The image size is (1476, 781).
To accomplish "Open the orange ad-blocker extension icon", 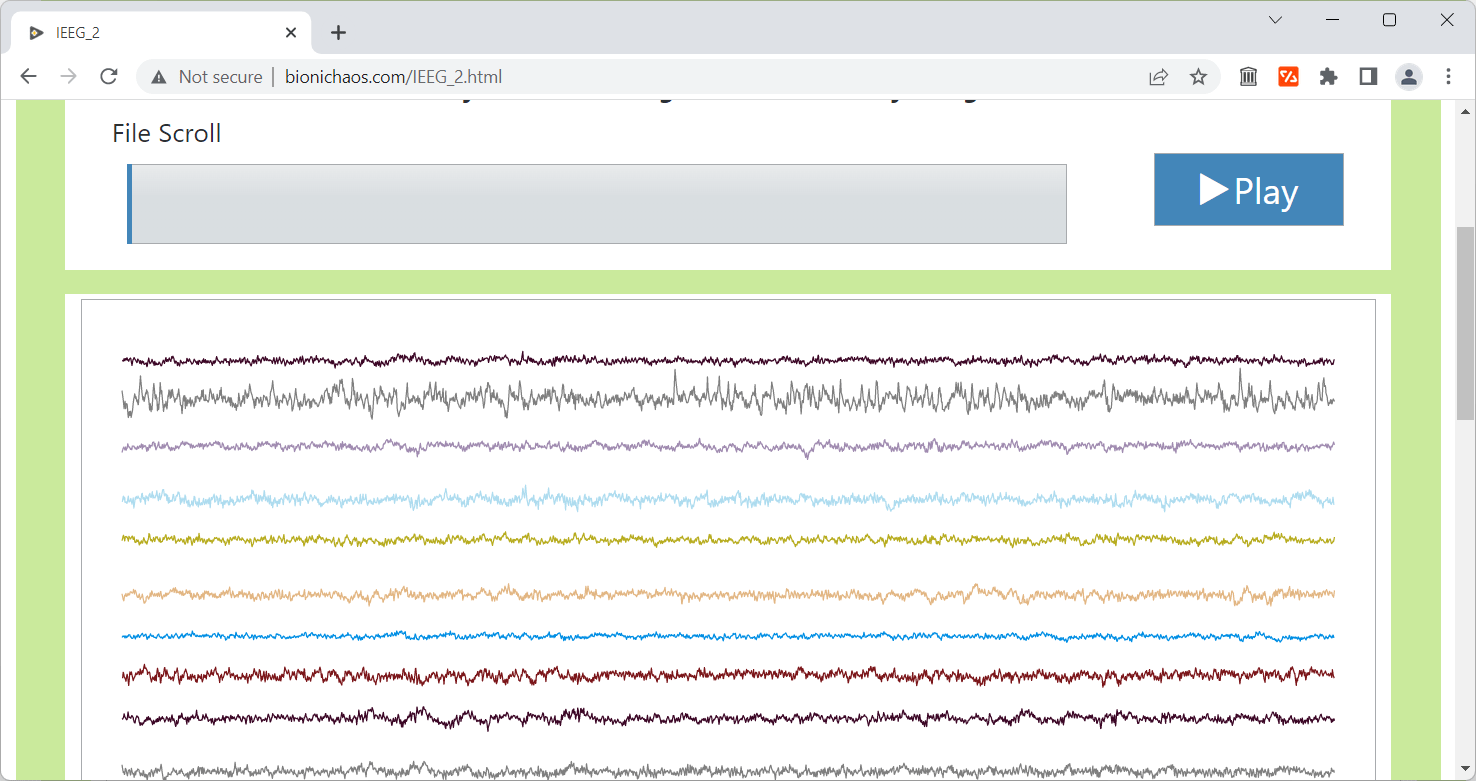I will point(1288,76).
